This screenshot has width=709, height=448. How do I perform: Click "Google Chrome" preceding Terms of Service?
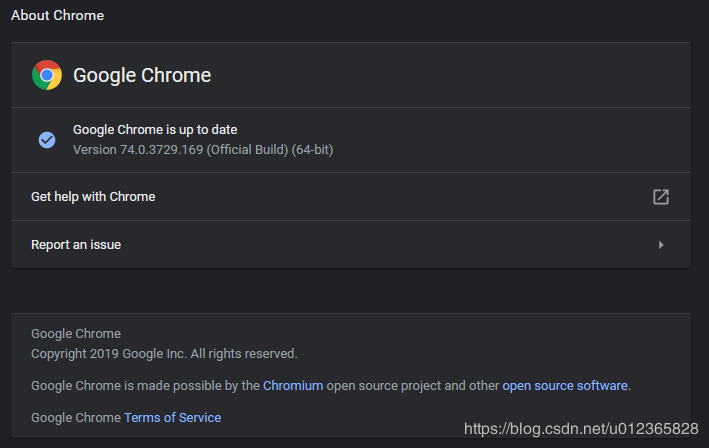click(x=76, y=417)
